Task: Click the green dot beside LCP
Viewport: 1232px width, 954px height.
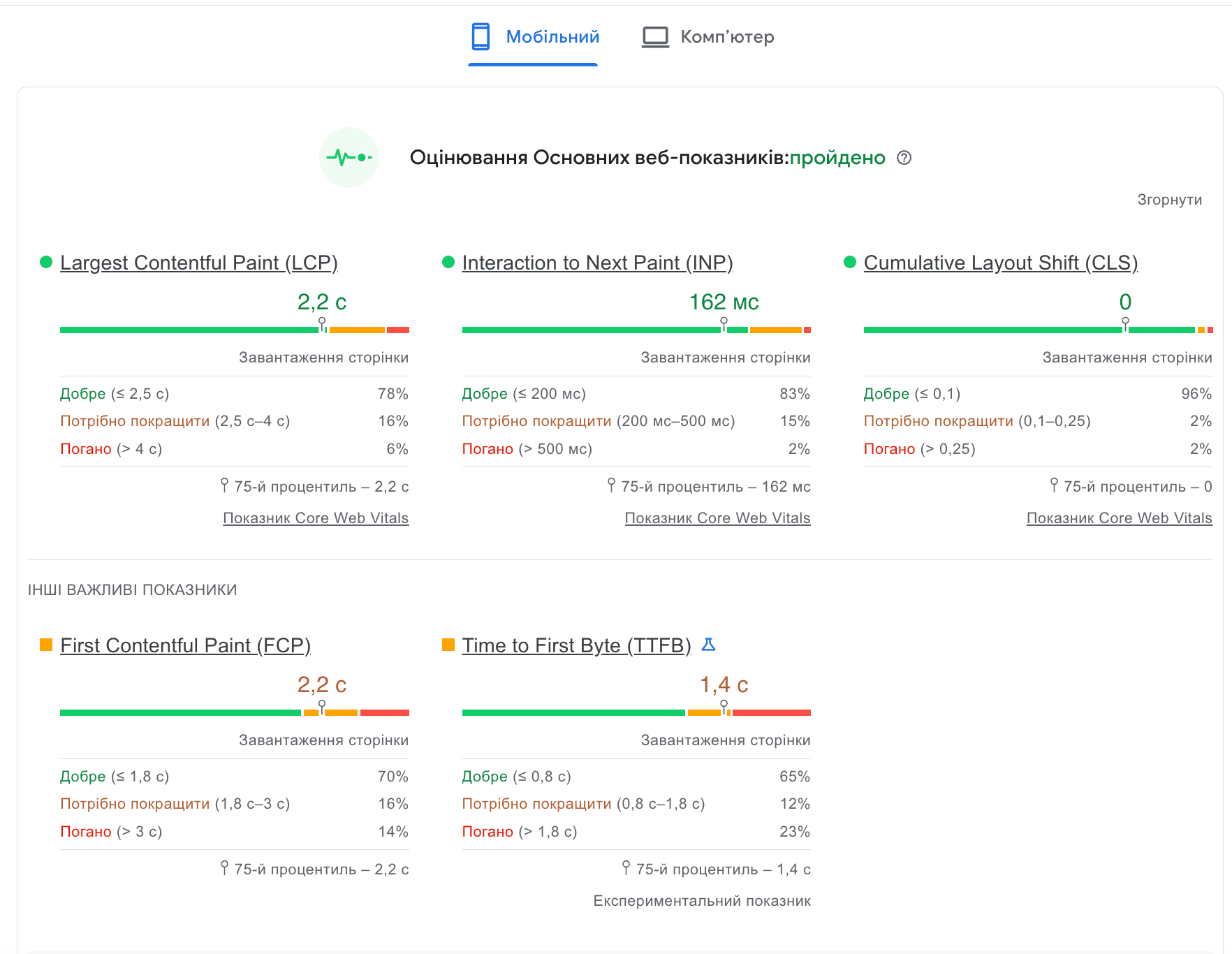Action: [x=46, y=263]
